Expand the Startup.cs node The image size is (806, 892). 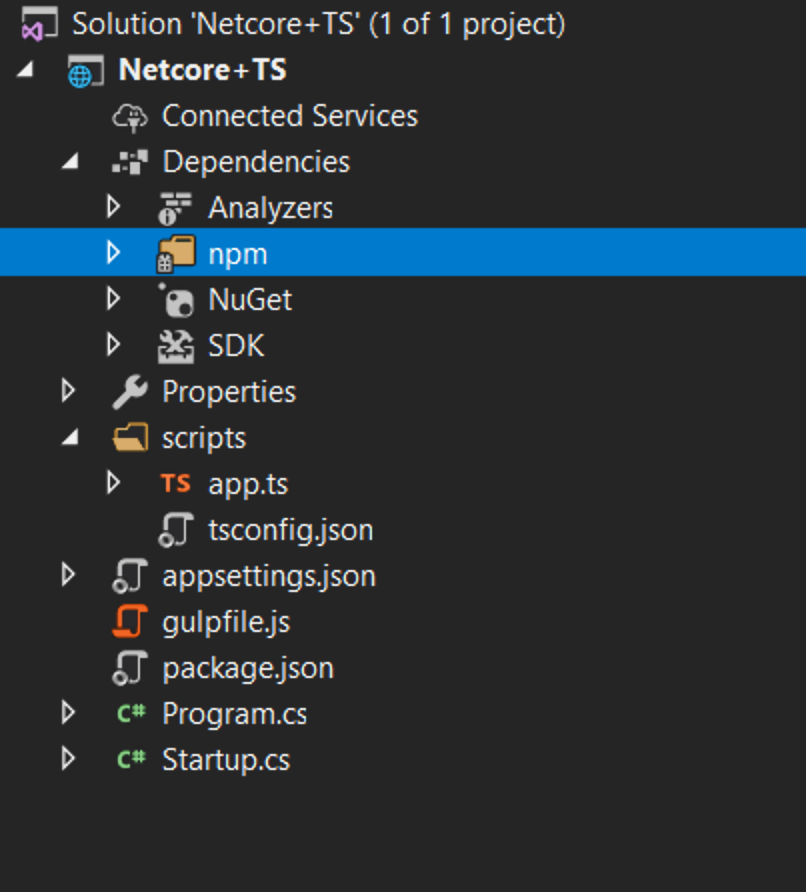coord(67,759)
